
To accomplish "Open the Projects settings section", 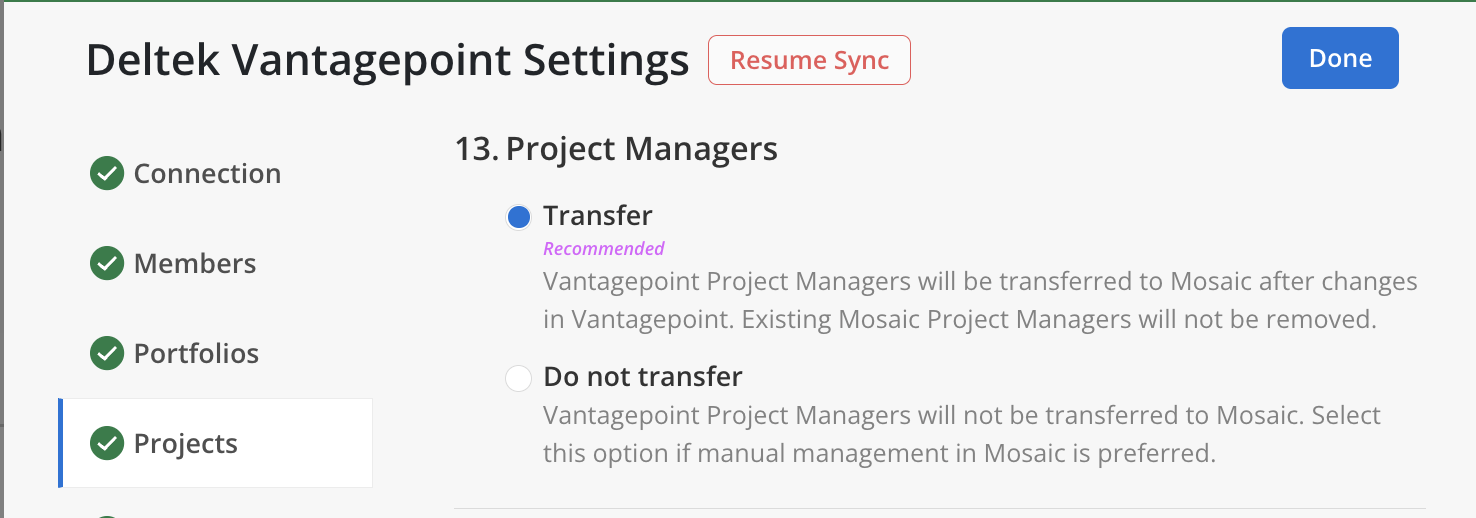I will click(186, 444).
